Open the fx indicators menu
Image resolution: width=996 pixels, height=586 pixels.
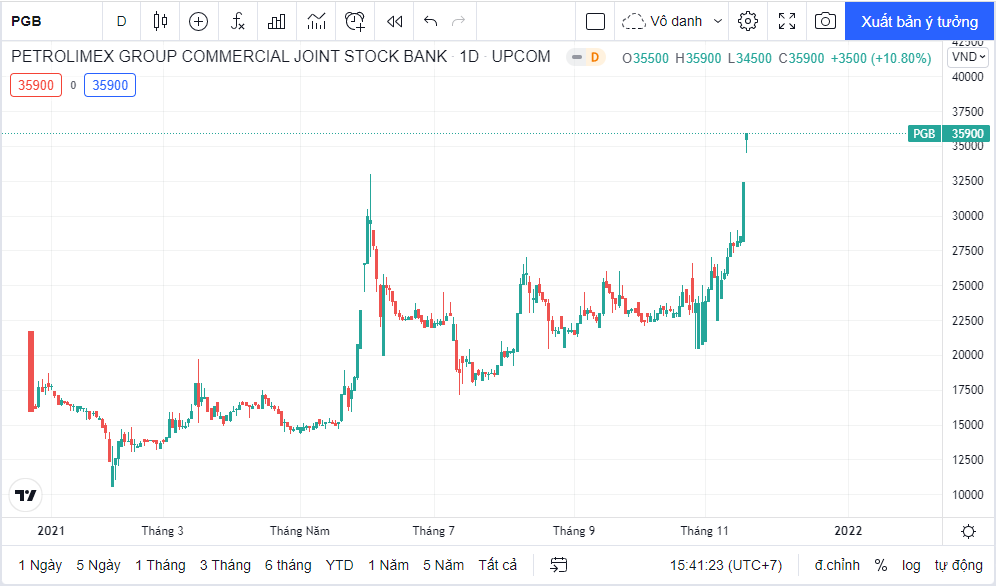[238, 21]
